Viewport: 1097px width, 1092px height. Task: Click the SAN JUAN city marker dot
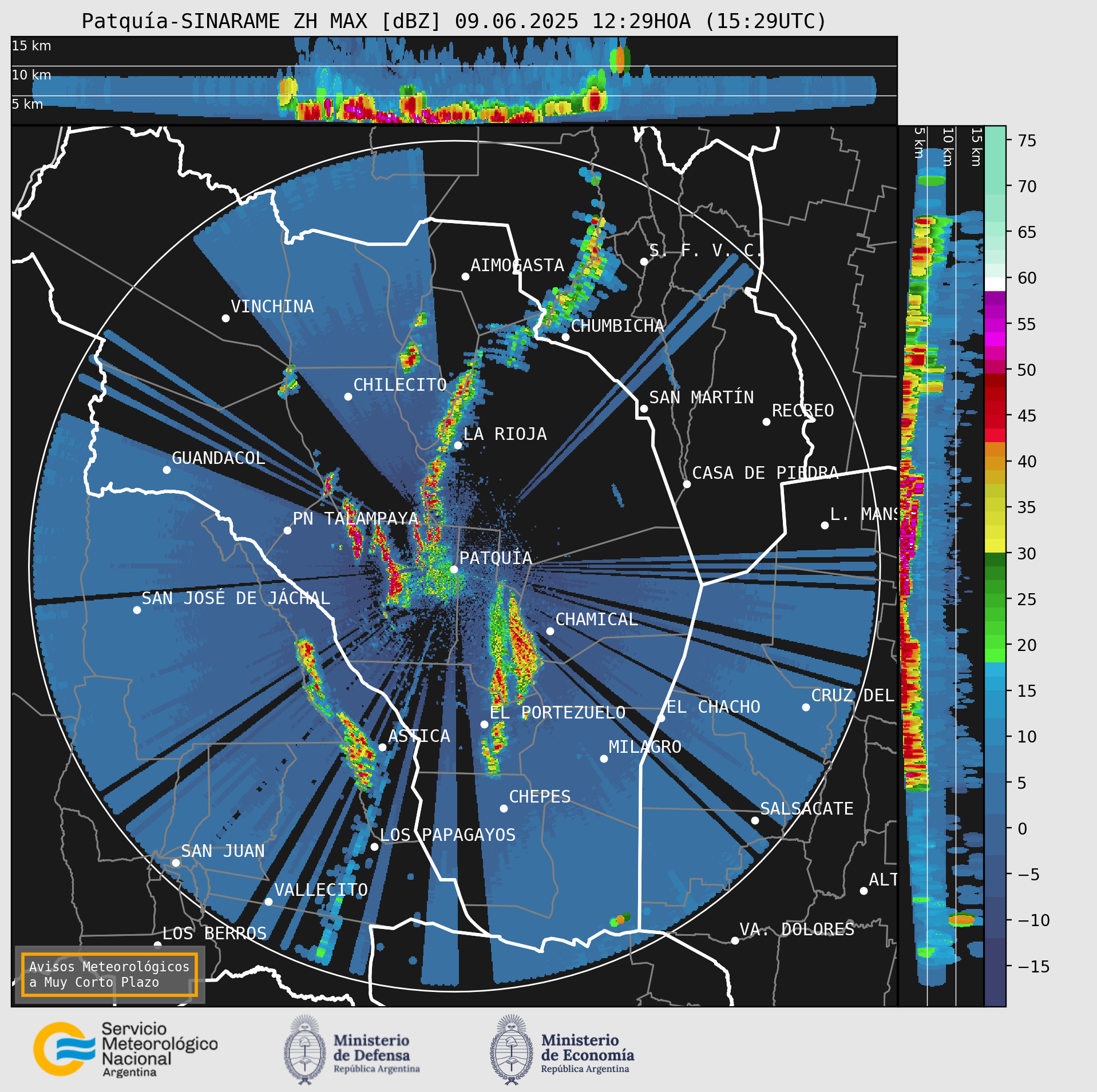point(176,863)
